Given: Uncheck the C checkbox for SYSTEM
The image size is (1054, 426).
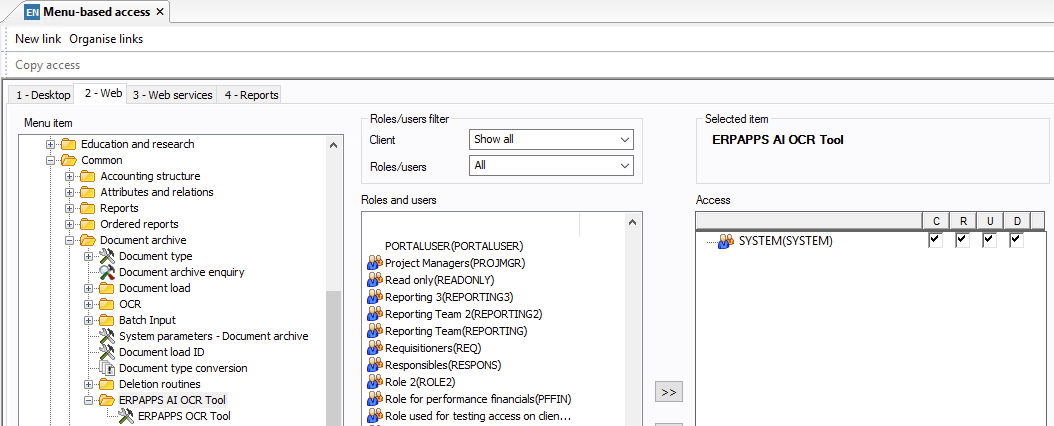Looking at the screenshot, I should tap(935, 240).
